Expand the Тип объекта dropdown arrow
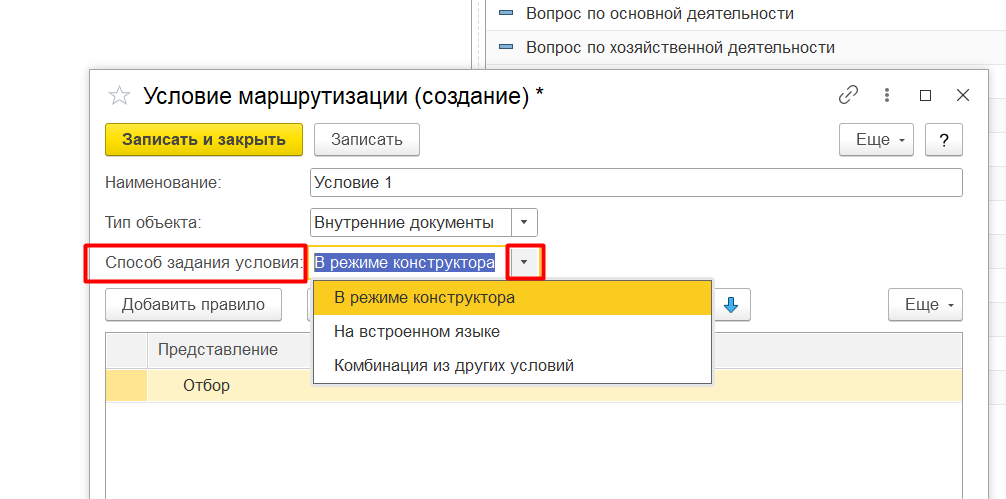The image size is (1006, 499). click(x=524, y=223)
